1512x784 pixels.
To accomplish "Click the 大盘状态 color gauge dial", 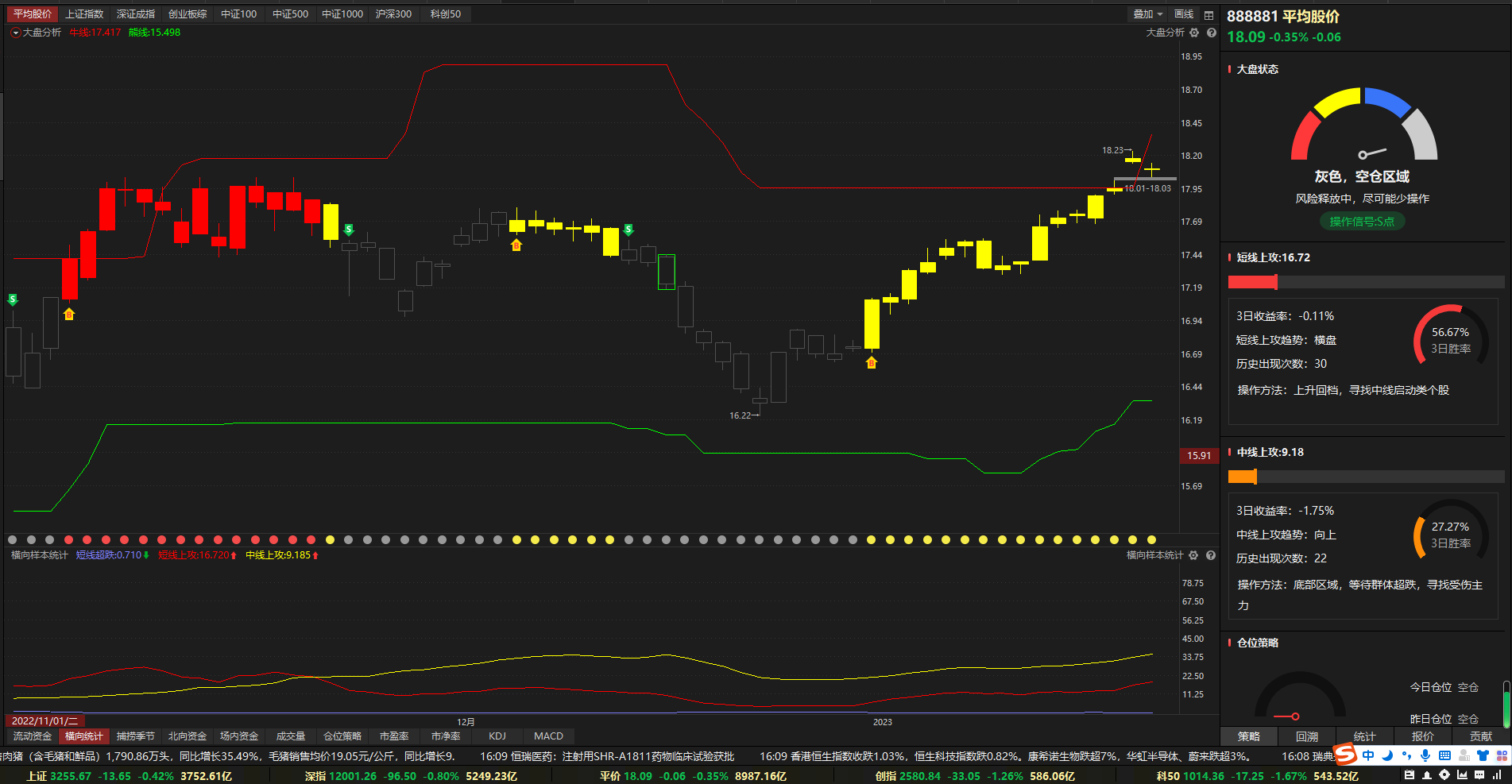I will [1364, 125].
